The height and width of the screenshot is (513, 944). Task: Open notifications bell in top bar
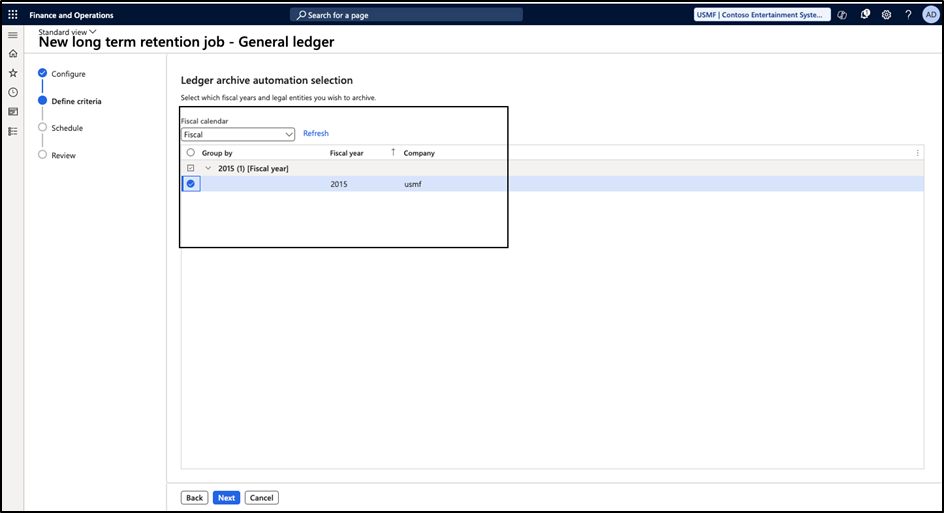pyautogui.click(x=865, y=15)
